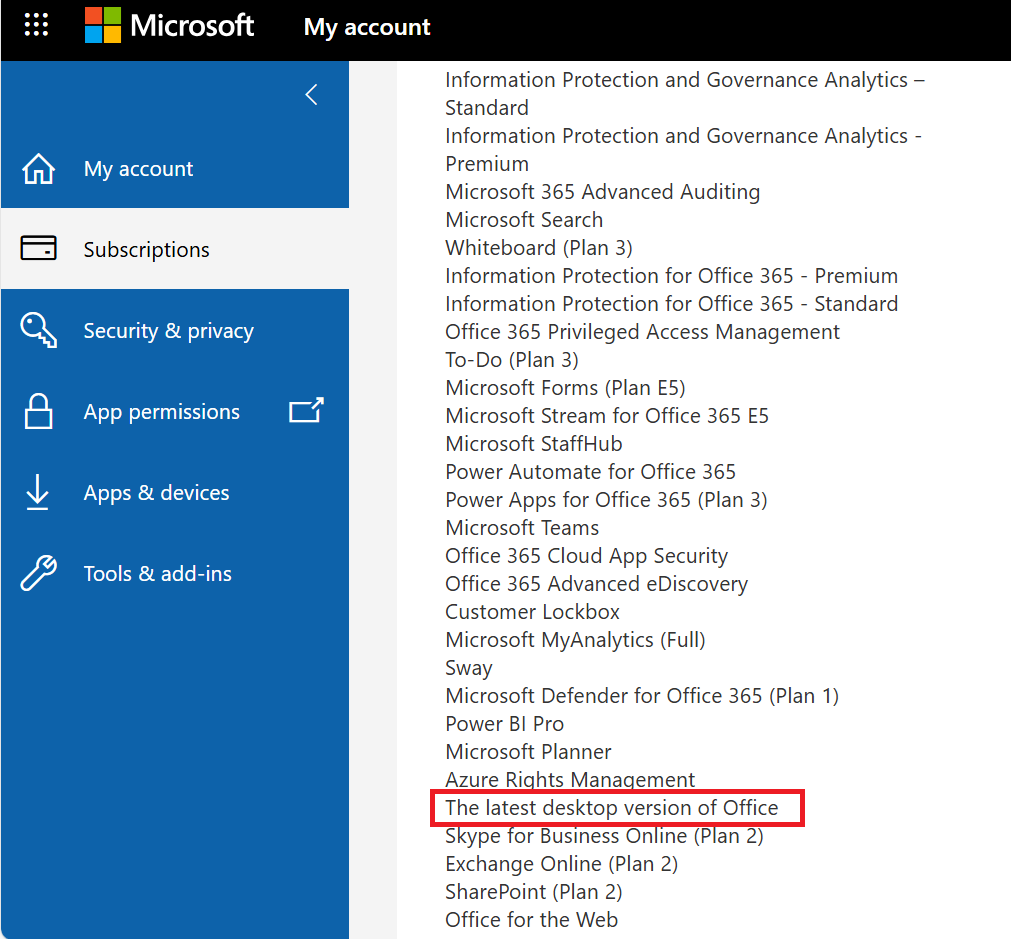This screenshot has height=939, width=1011.
Task: Click 'Microsoft 365 Advanced Auditing' entry
Action: coord(603,192)
